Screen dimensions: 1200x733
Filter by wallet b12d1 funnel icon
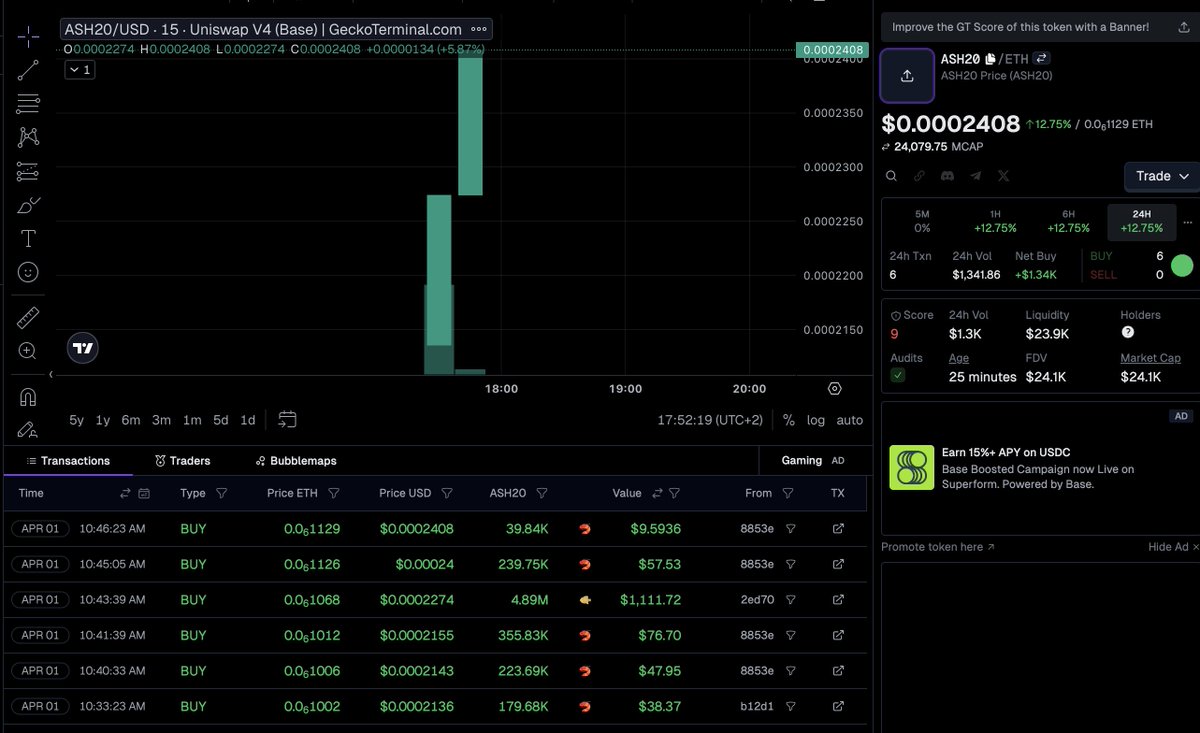click(x=790, y=706)
